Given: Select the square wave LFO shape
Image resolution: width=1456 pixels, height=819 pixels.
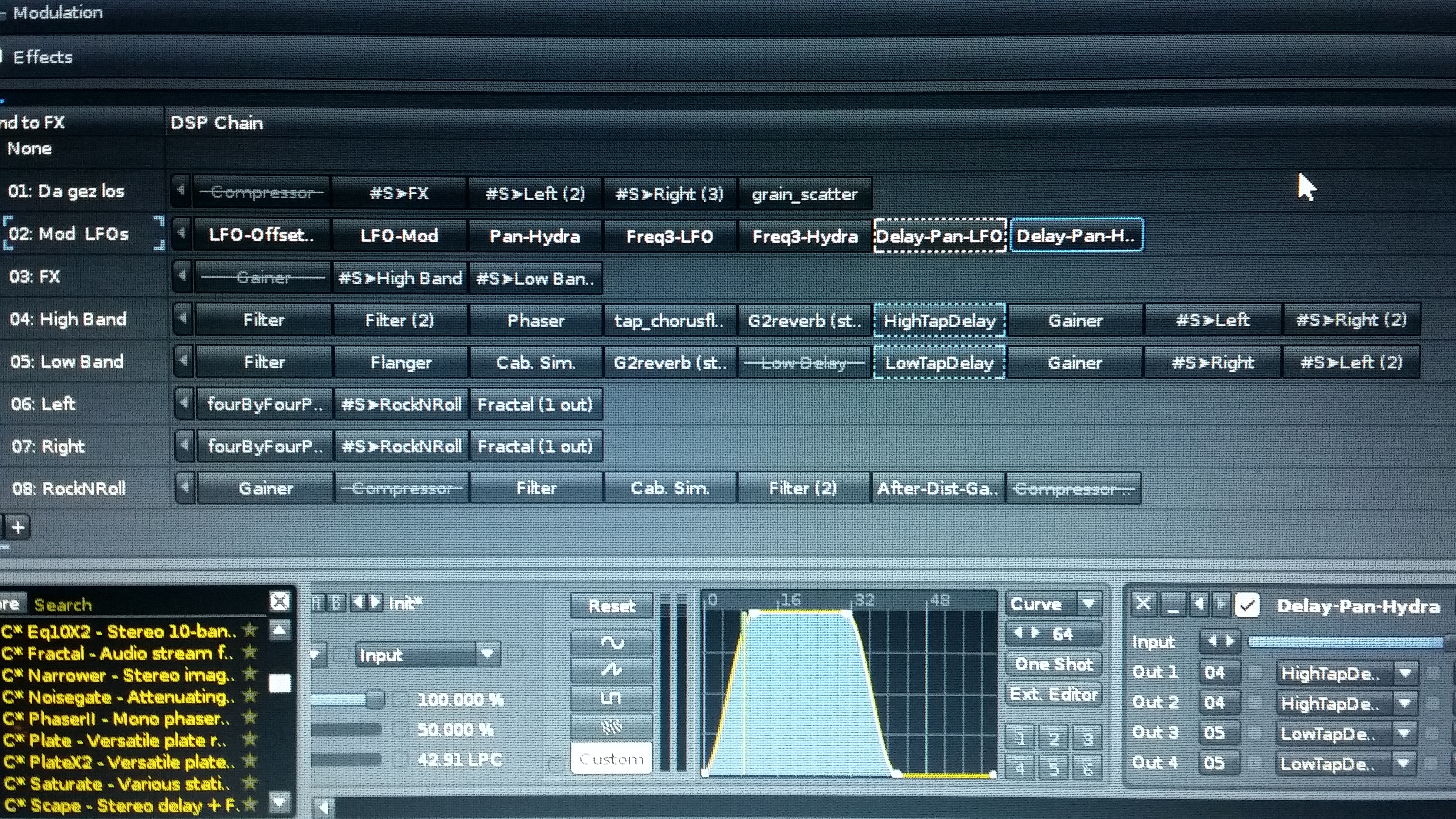Looking at the screenshot, I should pyautogui.click(x=612, y=699).
